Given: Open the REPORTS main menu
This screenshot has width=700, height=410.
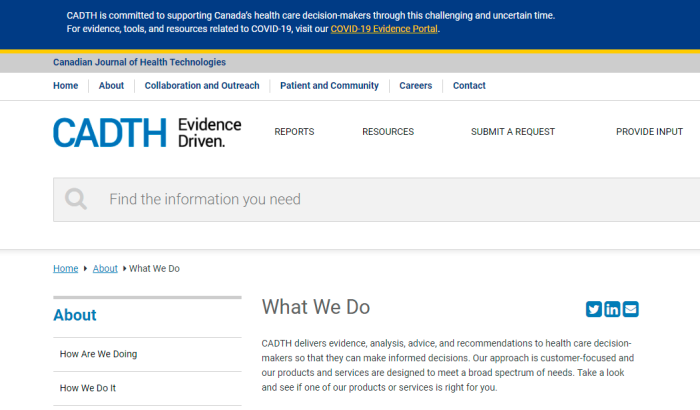Looking at the screenshot, I should point(294,132).
